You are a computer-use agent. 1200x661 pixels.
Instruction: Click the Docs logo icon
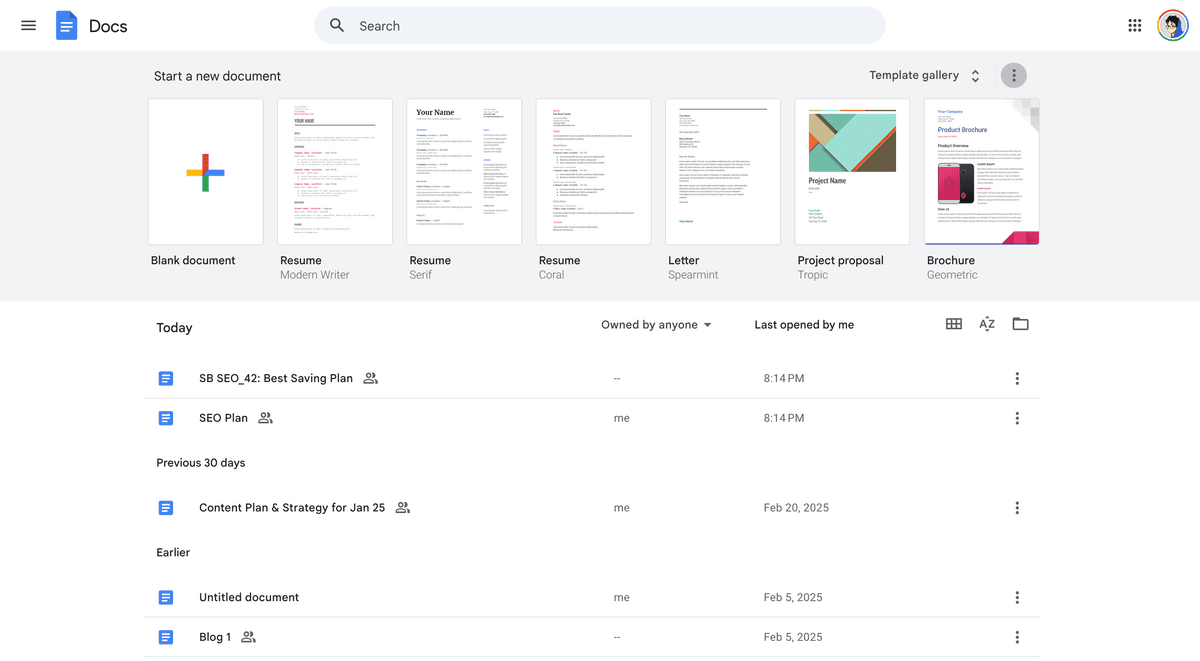pyautogui.click(x=66, y=26)
